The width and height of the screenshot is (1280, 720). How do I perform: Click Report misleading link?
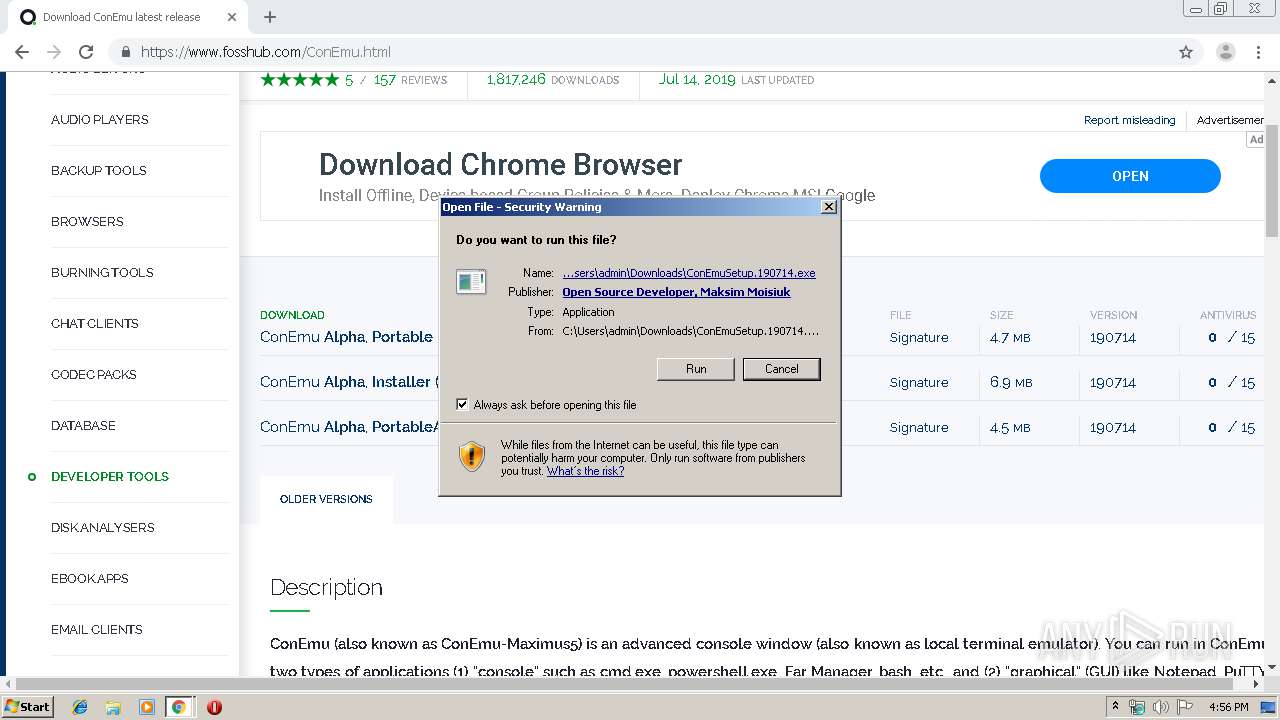pos(1129,120)
